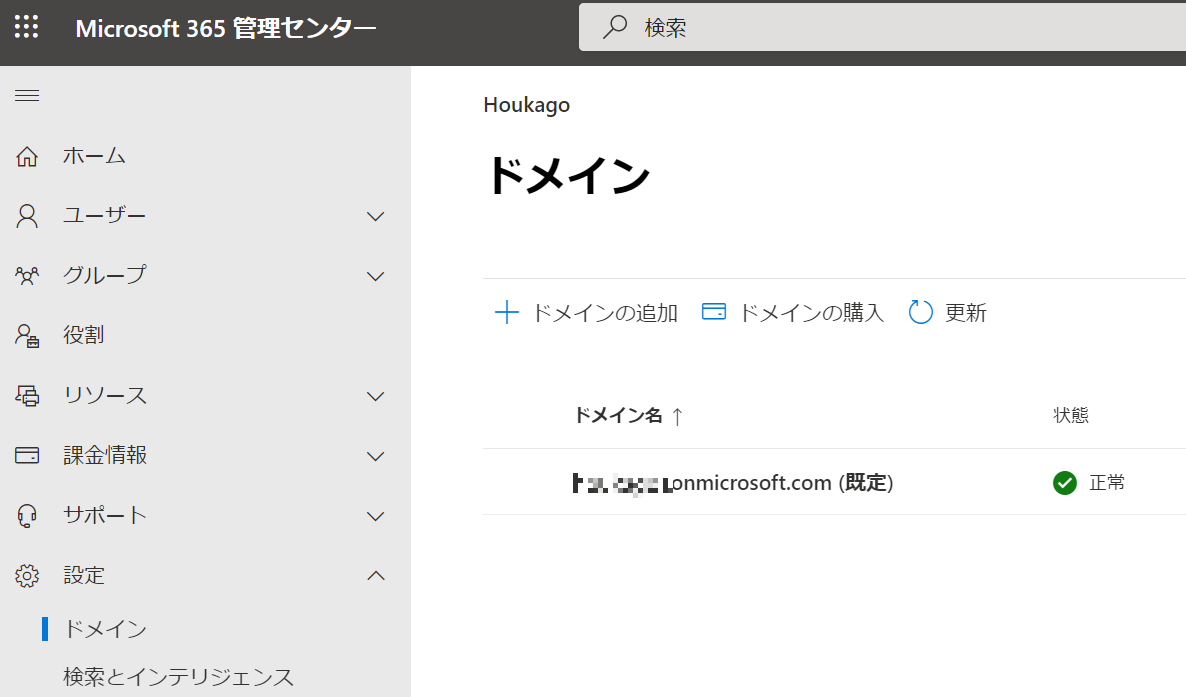Click the 更新 button
The image size is (1186, 697).
948,312
